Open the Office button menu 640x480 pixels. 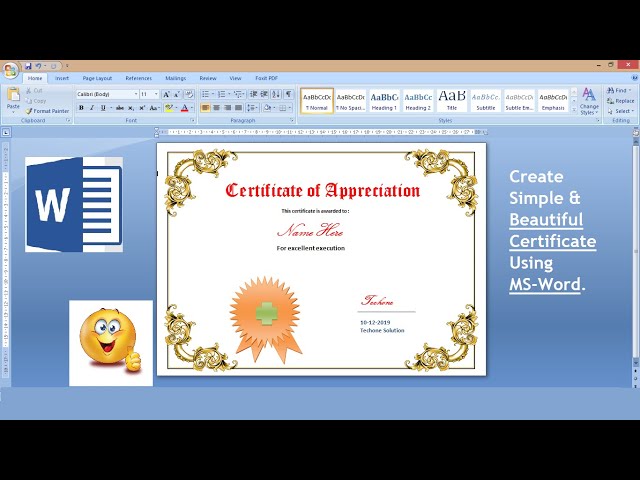pos(10,70)
